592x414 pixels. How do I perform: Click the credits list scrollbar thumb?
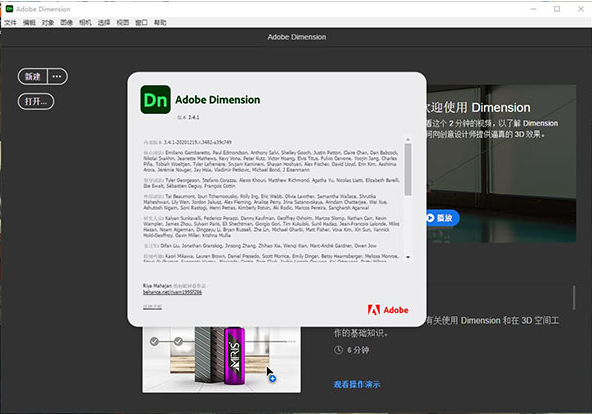pos(408,169)
